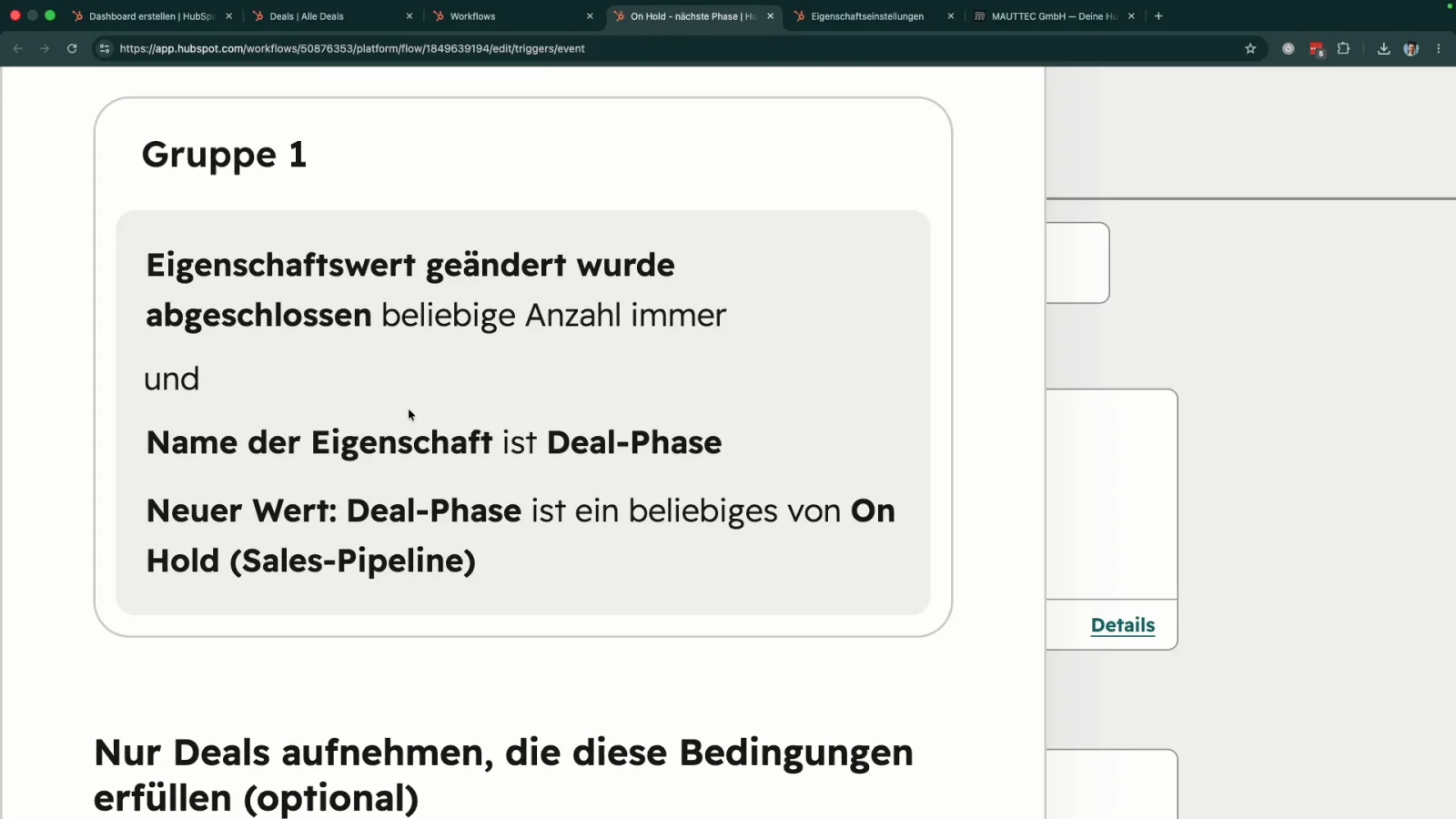Click the 'und' operator text
The image size is (1456, 819).
pos(171,379)
